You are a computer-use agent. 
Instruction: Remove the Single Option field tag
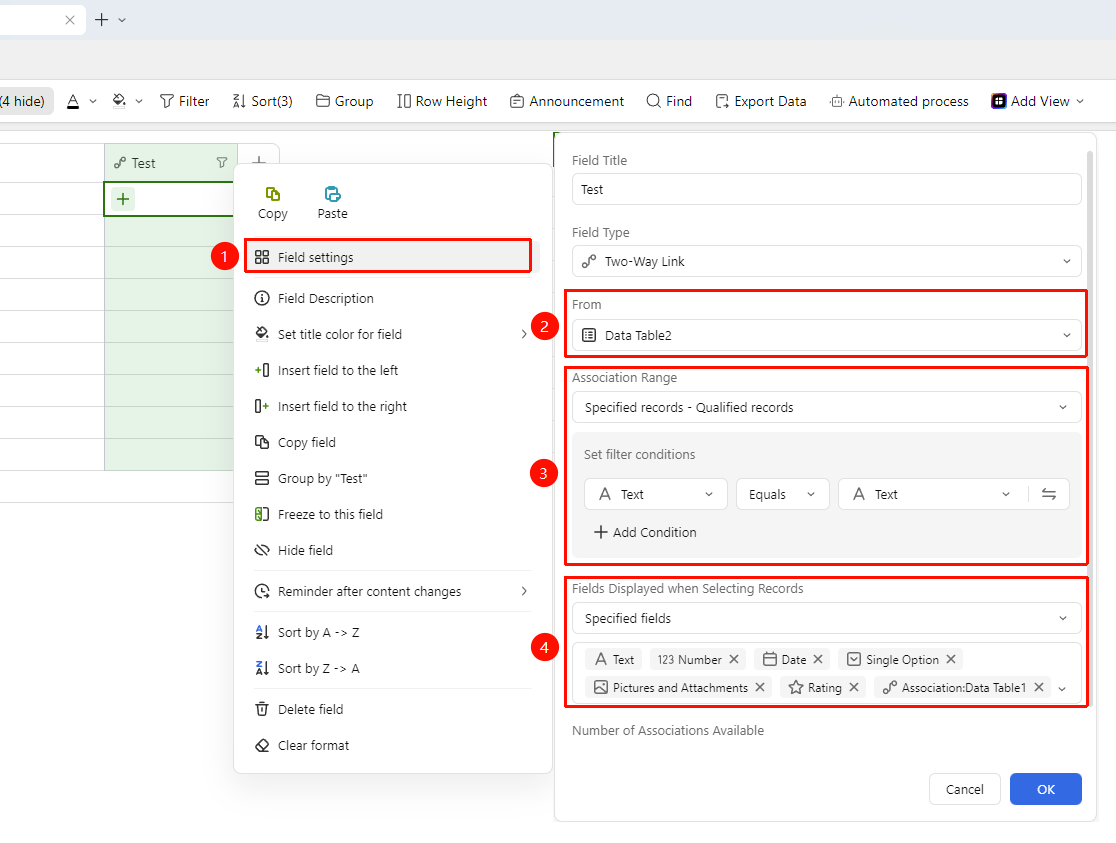[951, 659]
